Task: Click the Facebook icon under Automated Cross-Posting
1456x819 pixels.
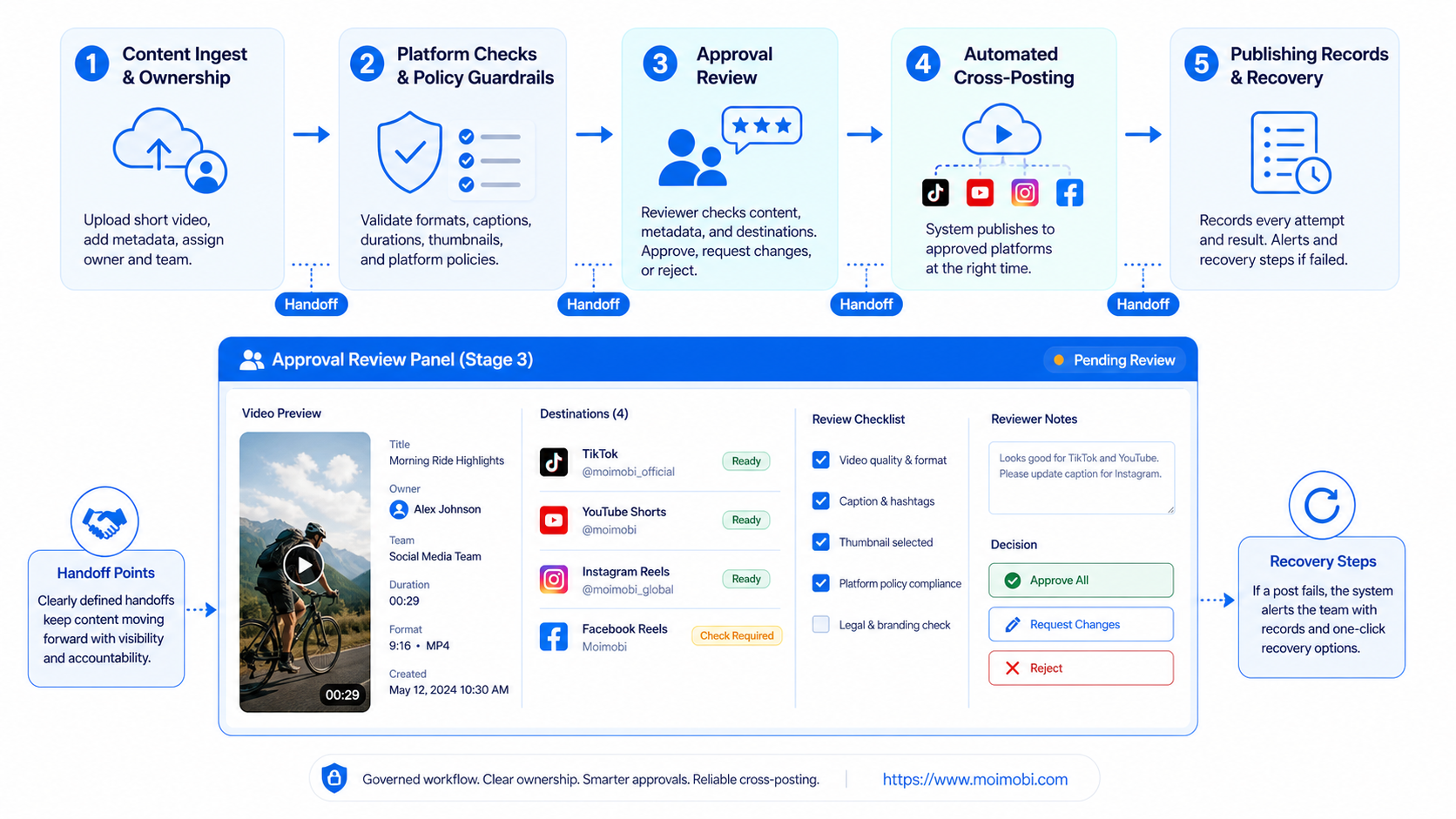Action: point(1069,192)
